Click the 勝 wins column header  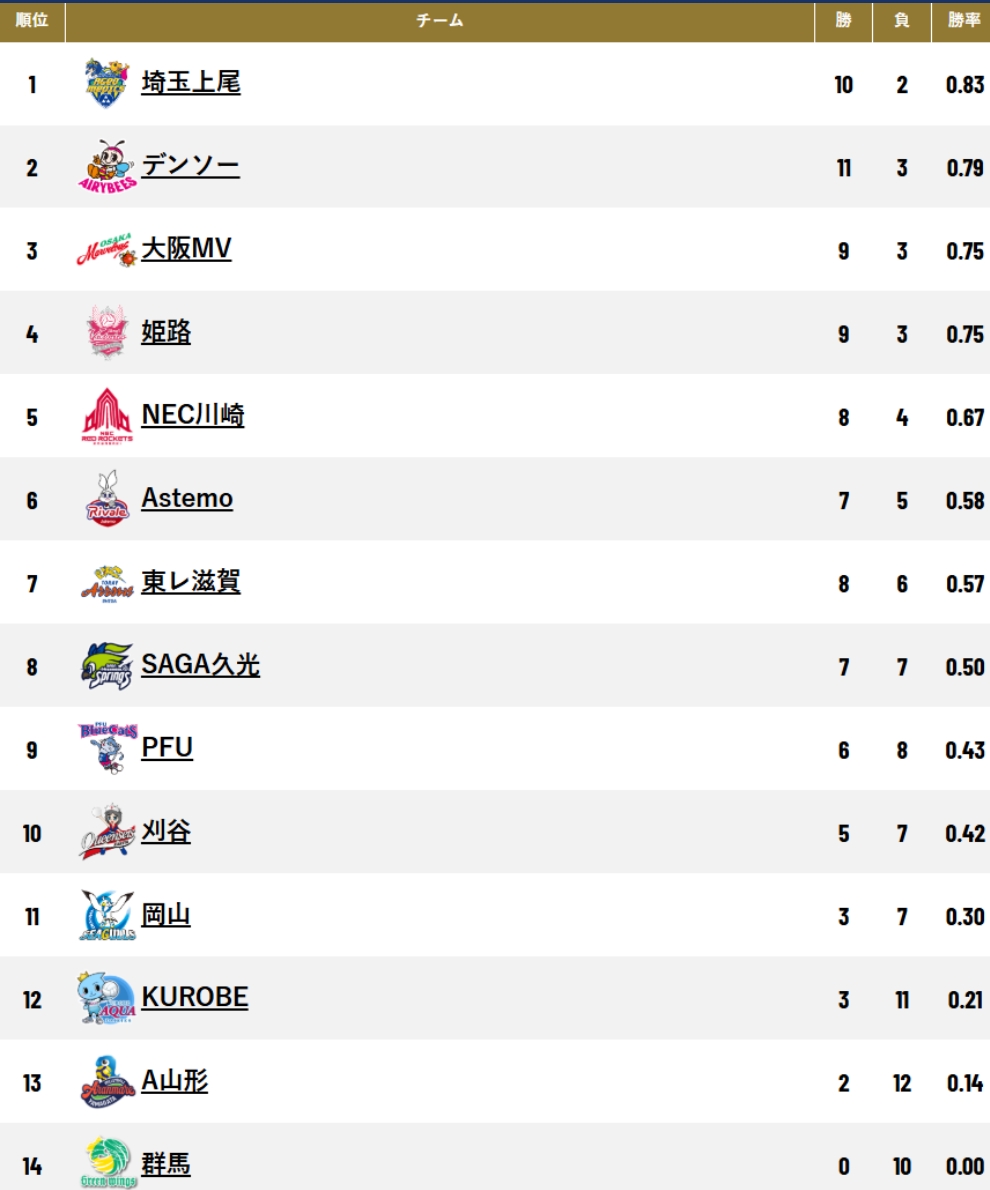pyautogui.click(x=843, y=20)
